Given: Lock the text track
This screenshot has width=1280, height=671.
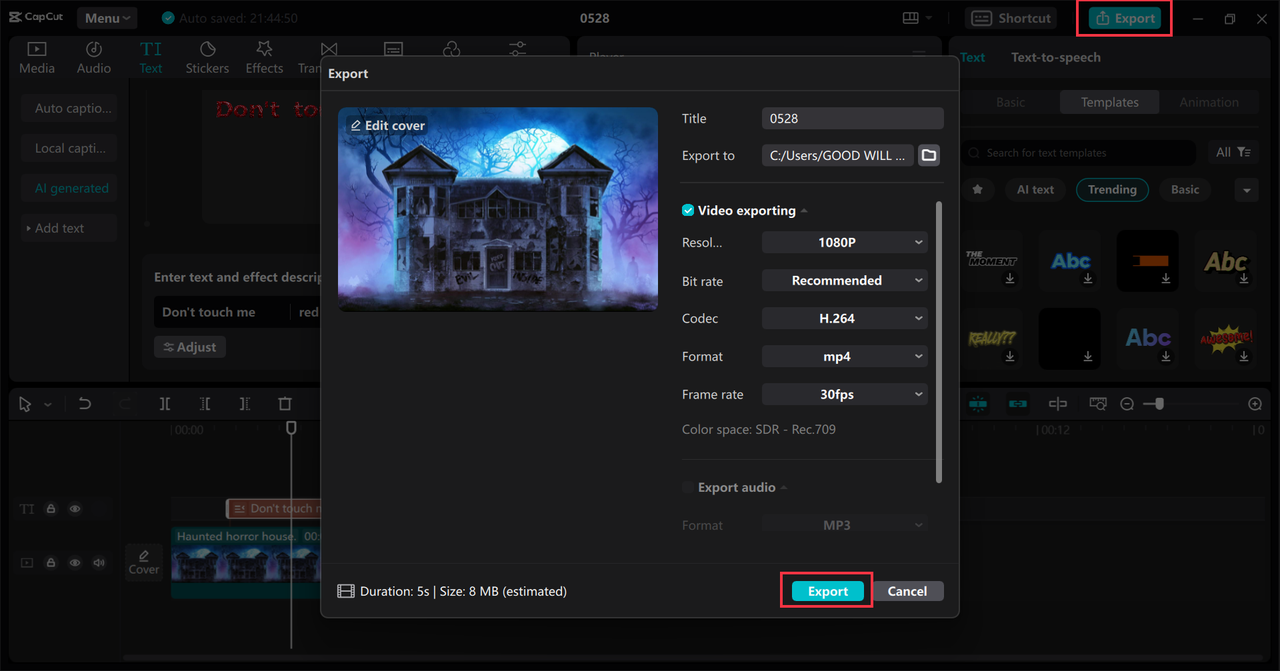Looking at the screenshot, I should [x=51, y=509].
